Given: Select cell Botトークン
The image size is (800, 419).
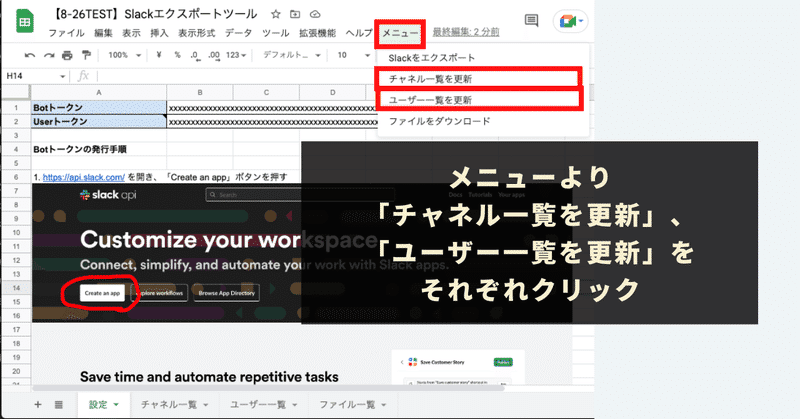Looking at the screenshot, I should pos(99,108).
